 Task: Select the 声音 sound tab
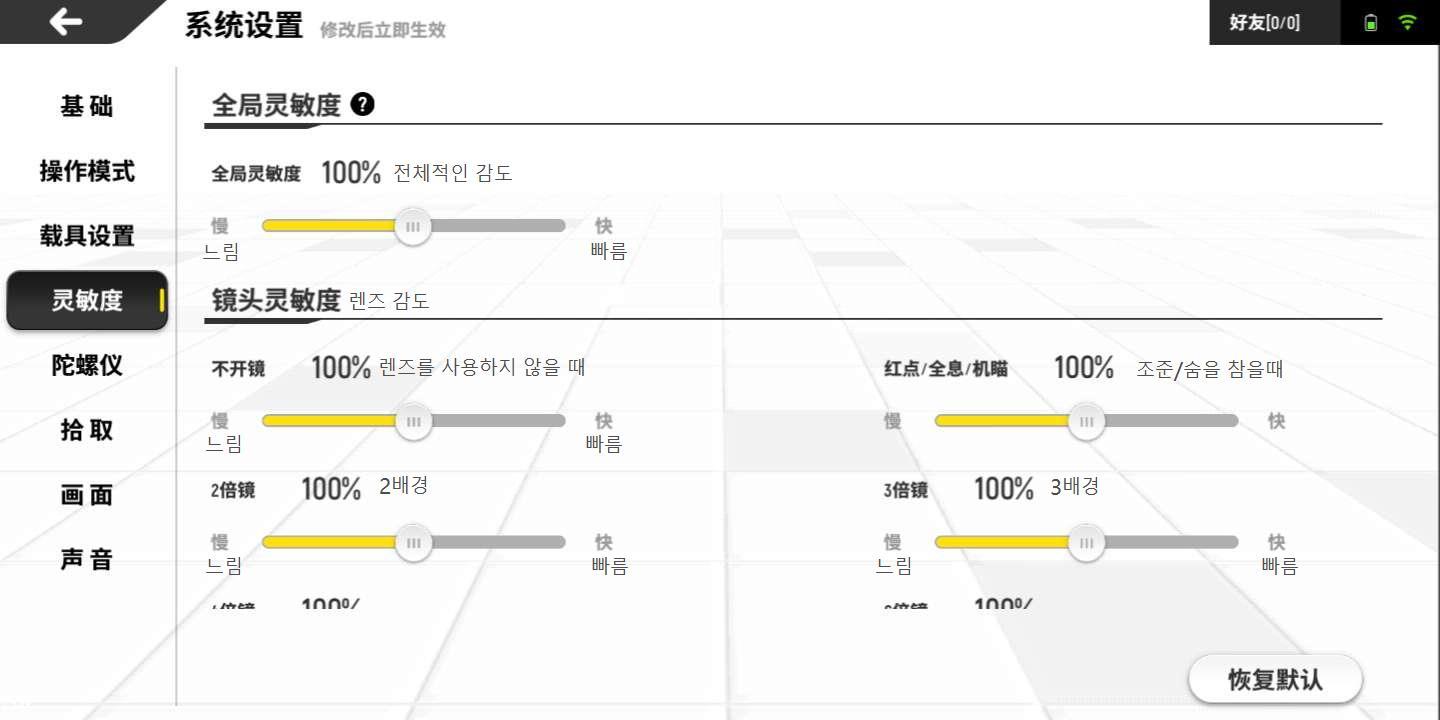pyautogui.click(x=87, y=560)
